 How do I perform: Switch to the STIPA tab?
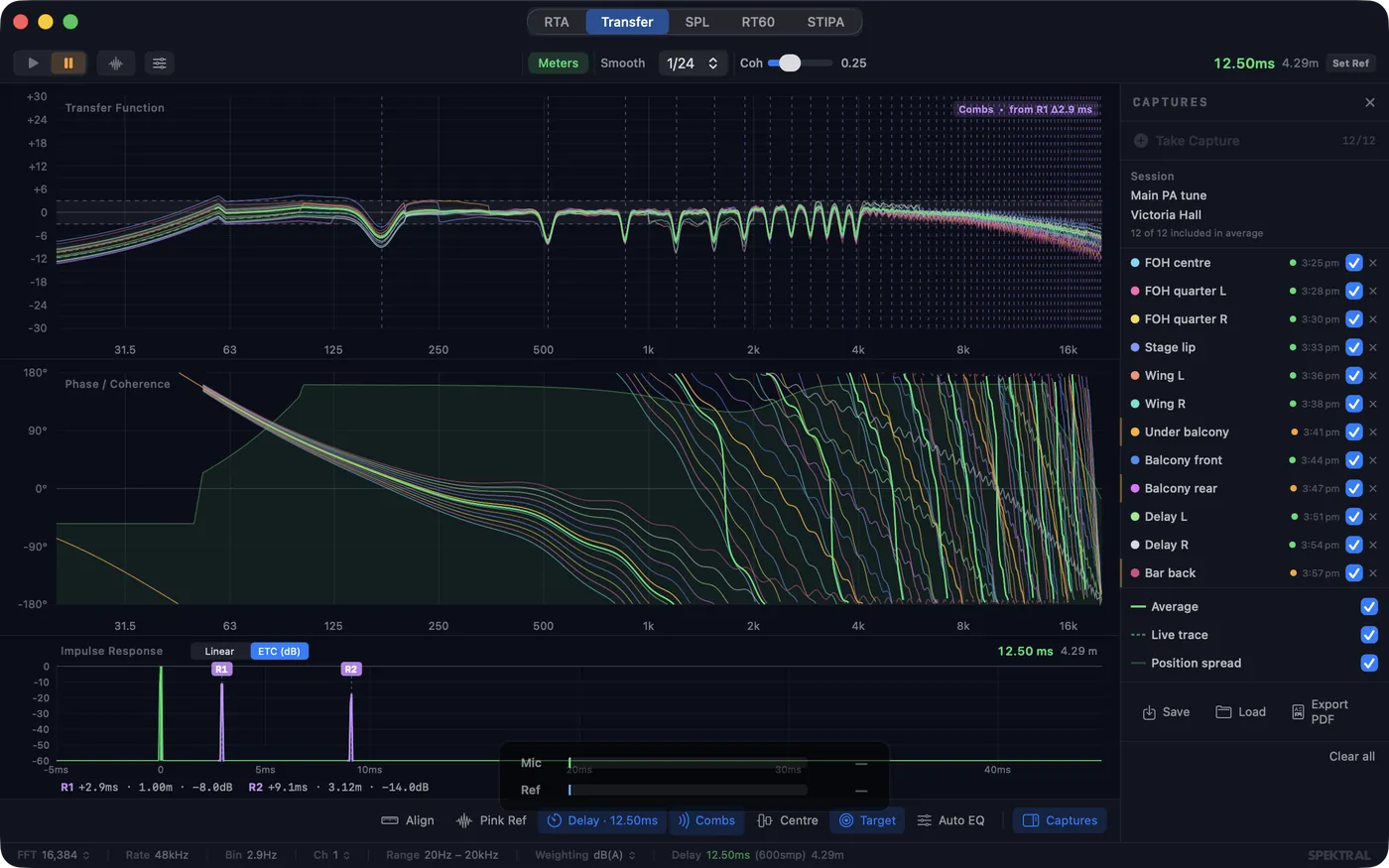pyautogui.click(x=825, y=22)
